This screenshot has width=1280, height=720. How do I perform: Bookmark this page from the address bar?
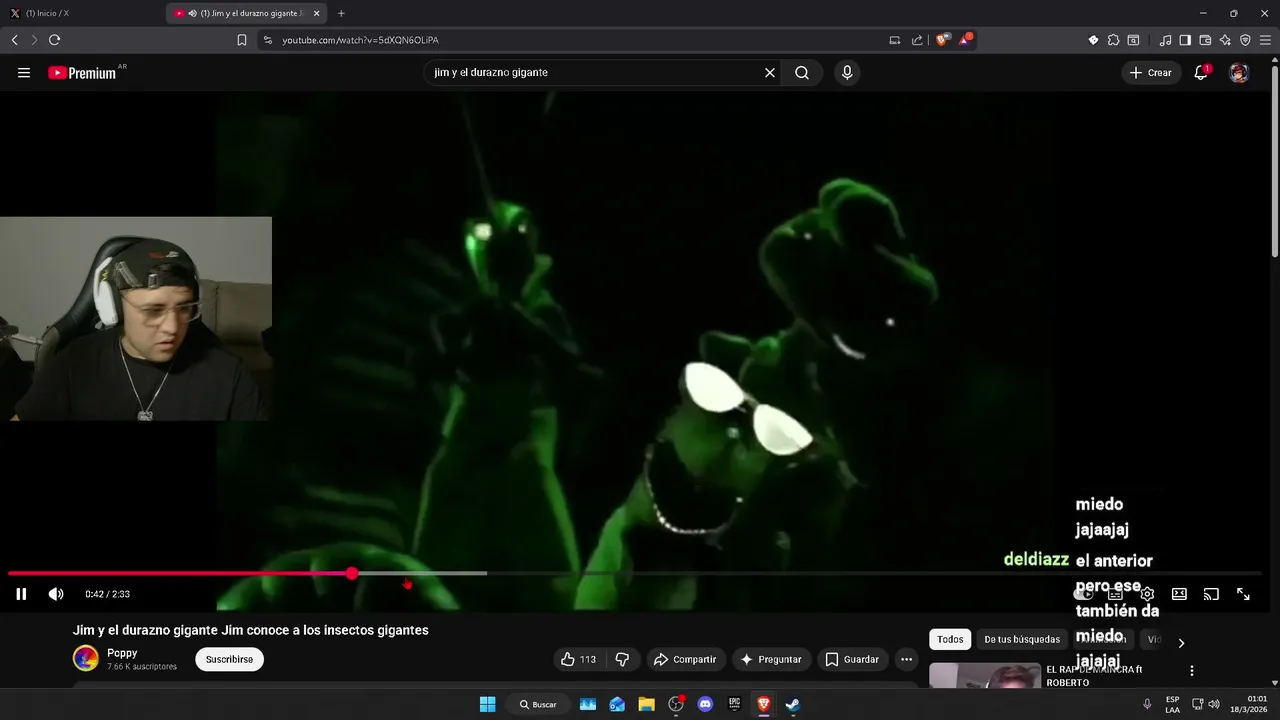click(x=242, y=40)
